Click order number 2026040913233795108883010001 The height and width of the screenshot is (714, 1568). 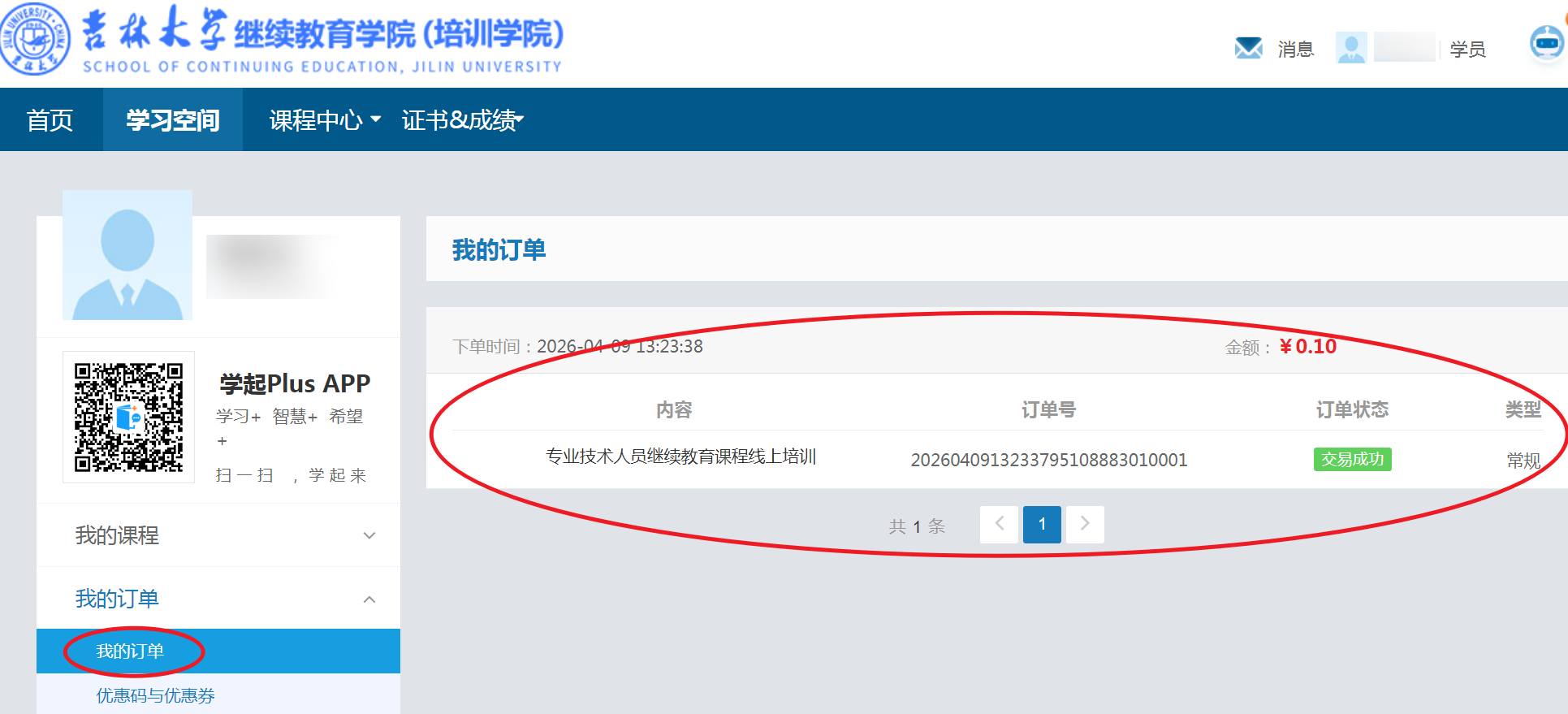pos(1049,460)
